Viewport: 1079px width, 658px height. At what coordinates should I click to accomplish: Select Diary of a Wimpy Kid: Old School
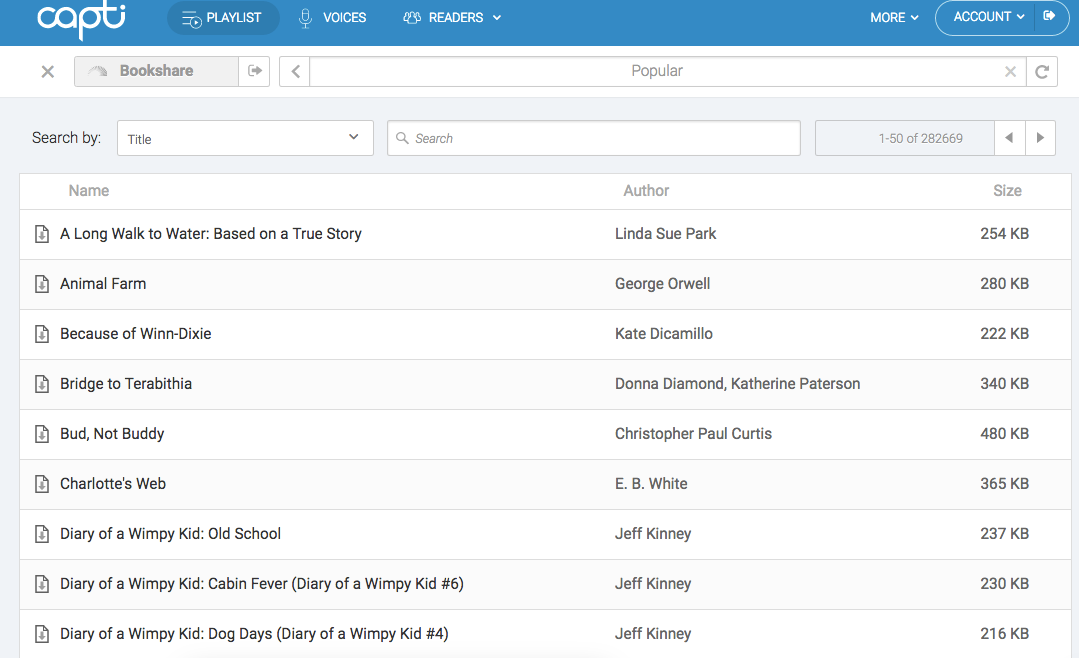pos(171,534)
